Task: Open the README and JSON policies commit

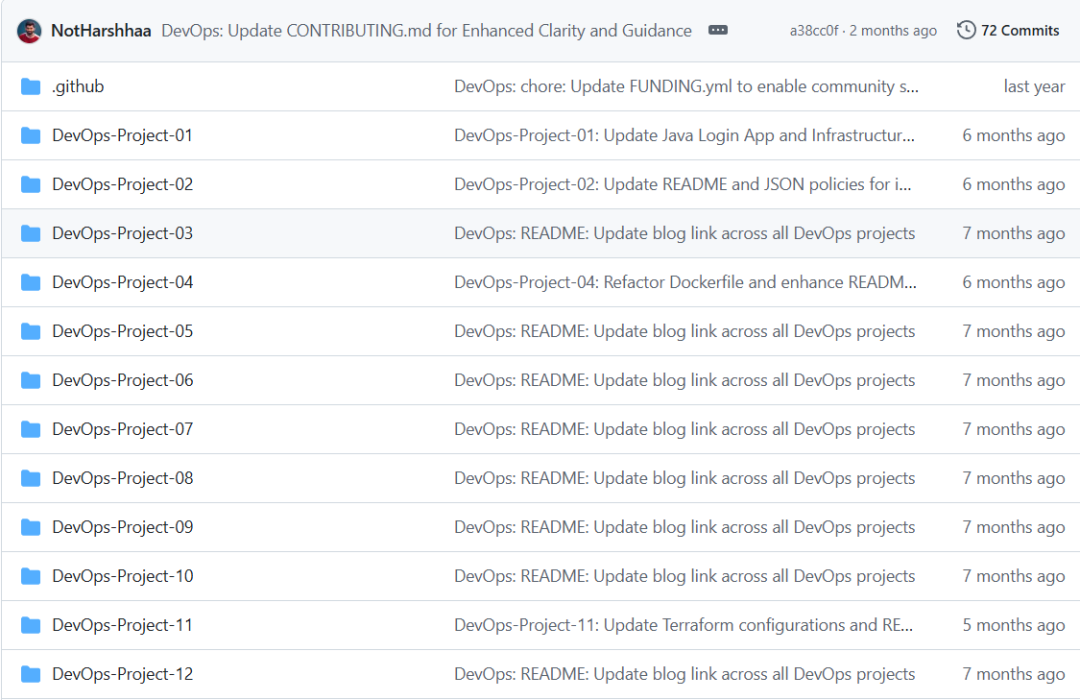Action: coord(683,185)
